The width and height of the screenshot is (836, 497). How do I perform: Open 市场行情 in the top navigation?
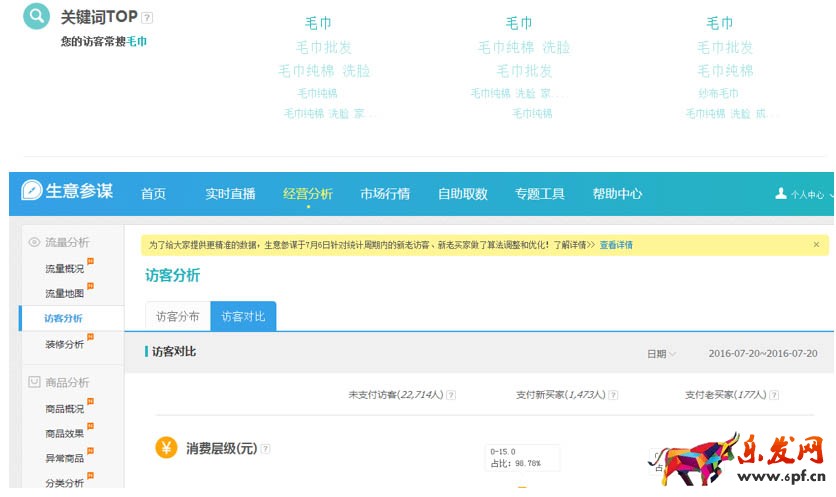(385, 194)
